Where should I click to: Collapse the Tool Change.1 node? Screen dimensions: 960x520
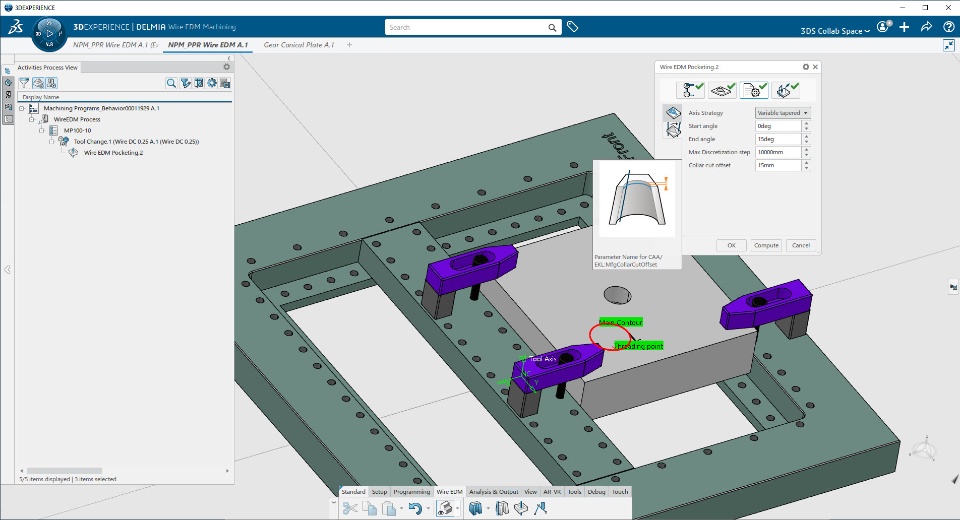(51, 141)
